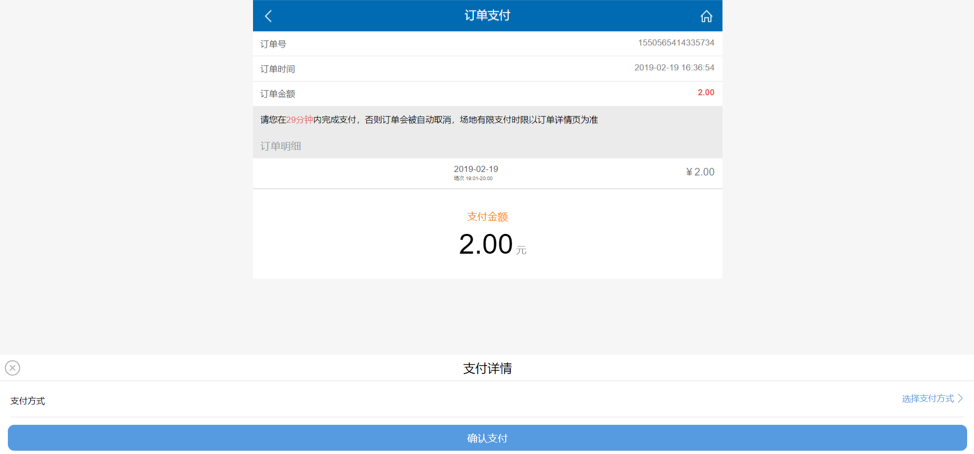Viewport: 974px width, 454px height.
Task: Select the 2019-02-19 order detail entry
Action: pyautogui.click(x=475, y=172)
